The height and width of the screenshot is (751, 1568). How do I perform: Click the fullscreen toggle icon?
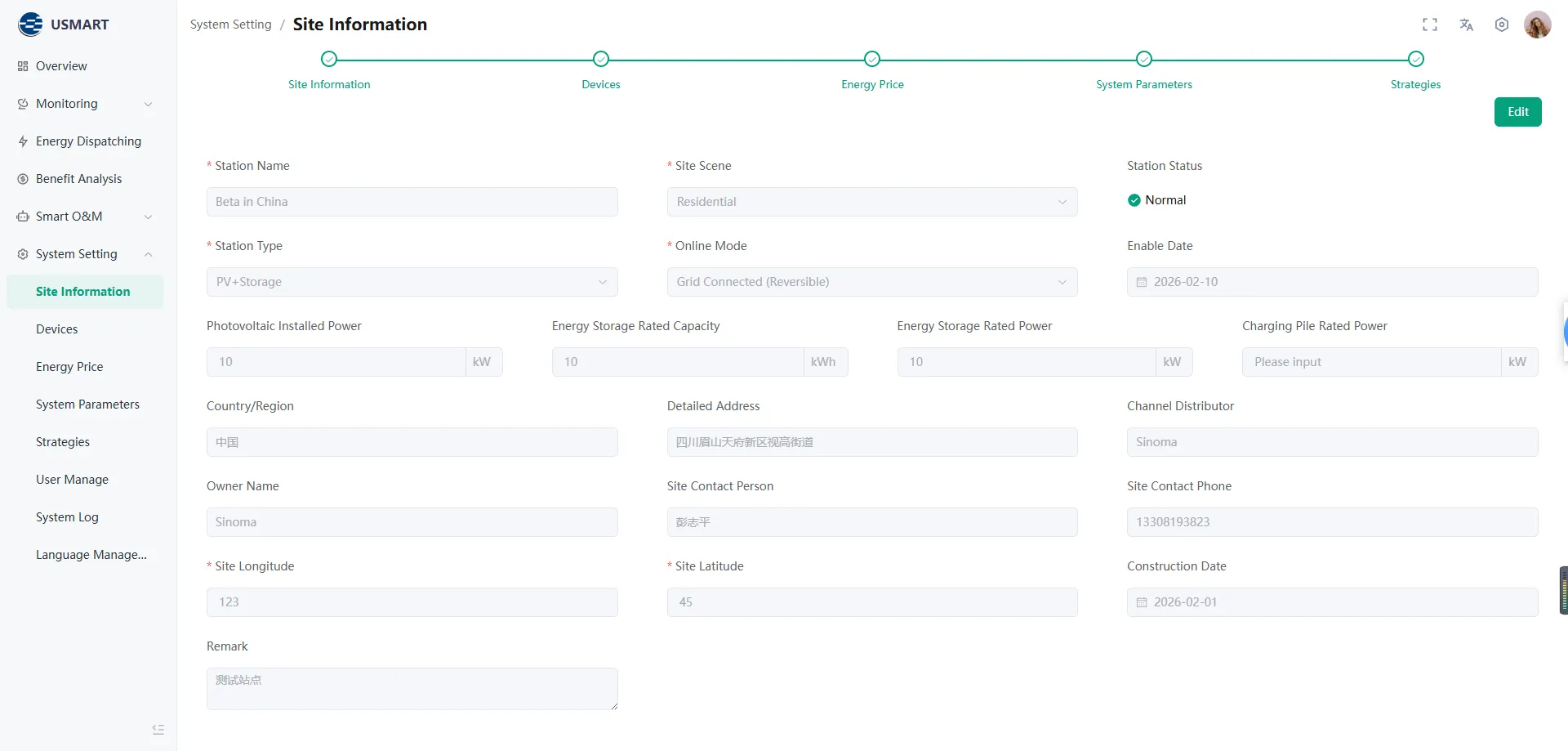point(1429,25)
